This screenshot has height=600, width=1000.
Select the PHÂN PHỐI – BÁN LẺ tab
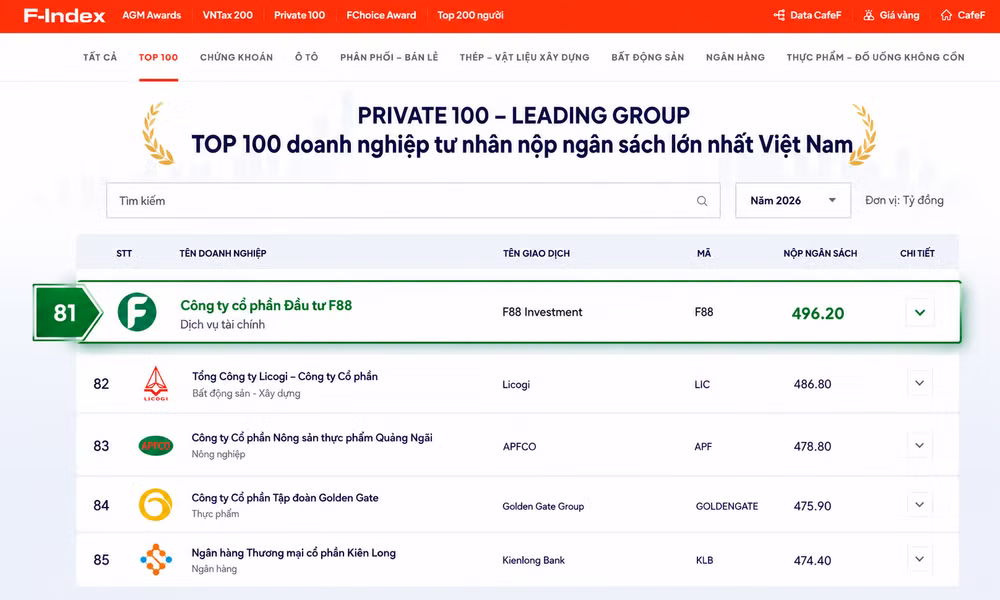point(389,57)
